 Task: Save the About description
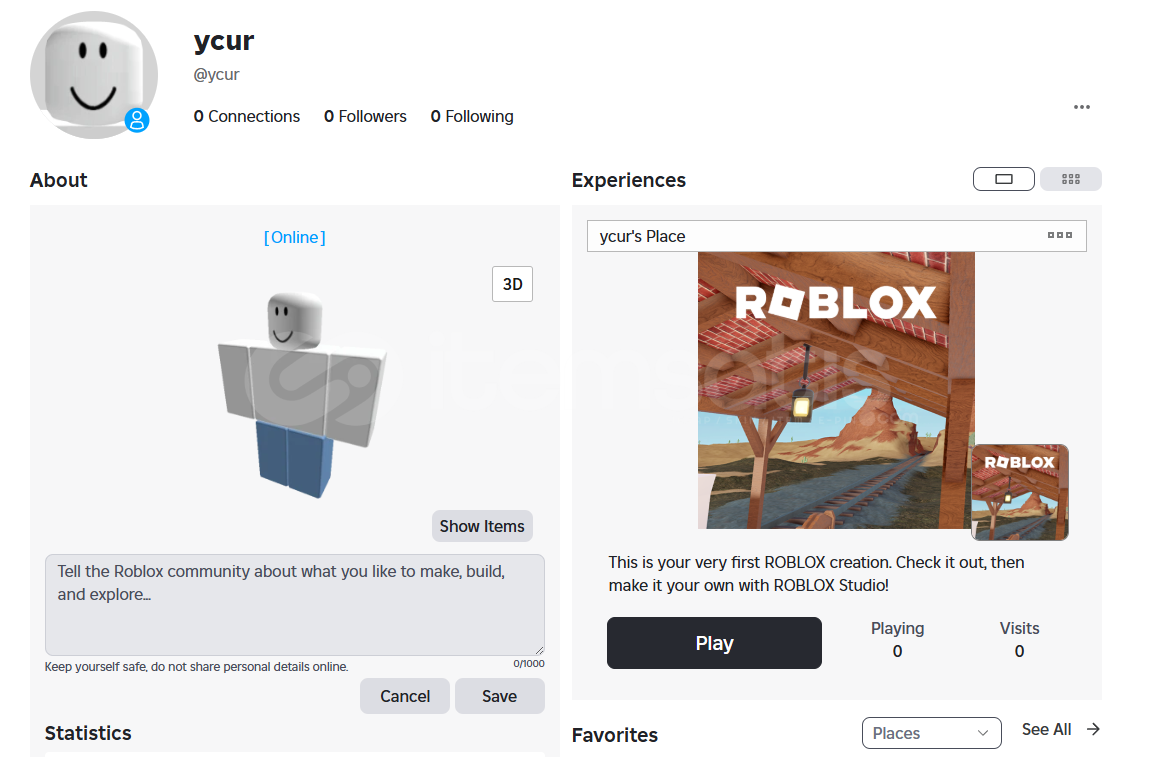click(499, 696)
